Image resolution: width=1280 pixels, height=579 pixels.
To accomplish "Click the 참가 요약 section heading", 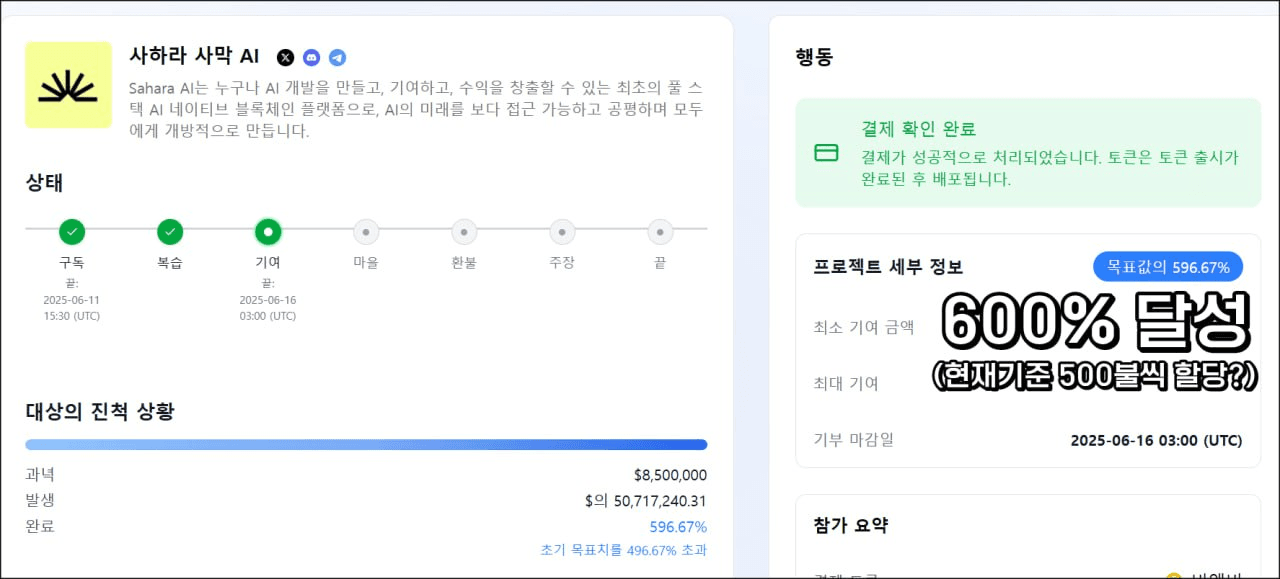I will tap(851, 525).
